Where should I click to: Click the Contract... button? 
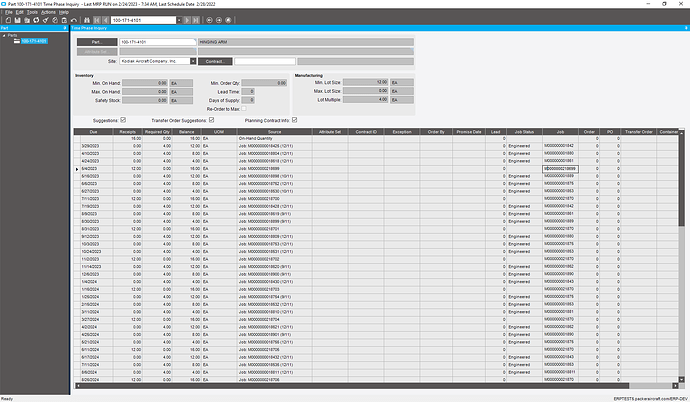coord(215,61)
